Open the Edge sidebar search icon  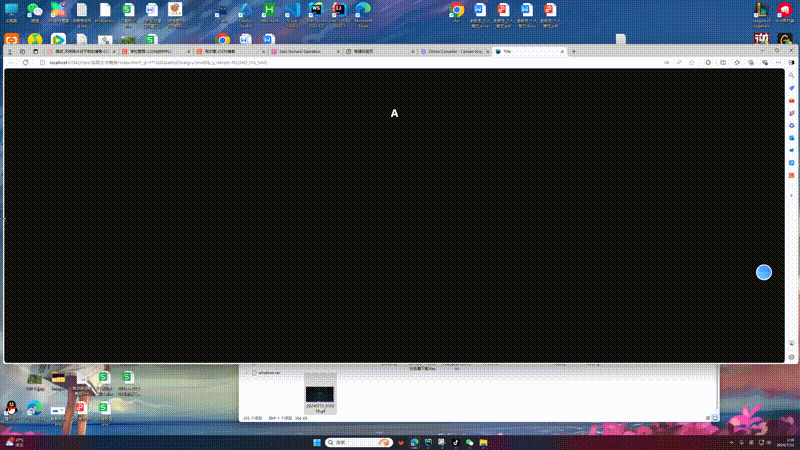click(791, 76)
